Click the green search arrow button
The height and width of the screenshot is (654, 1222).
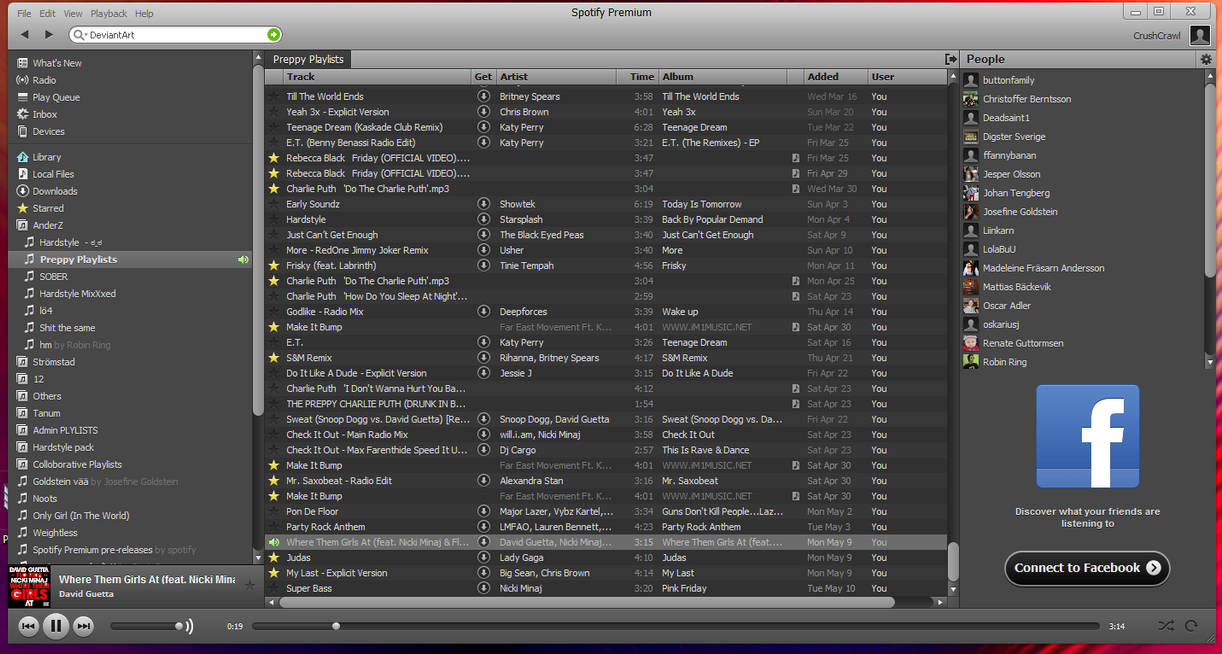(x=273, y=33)
